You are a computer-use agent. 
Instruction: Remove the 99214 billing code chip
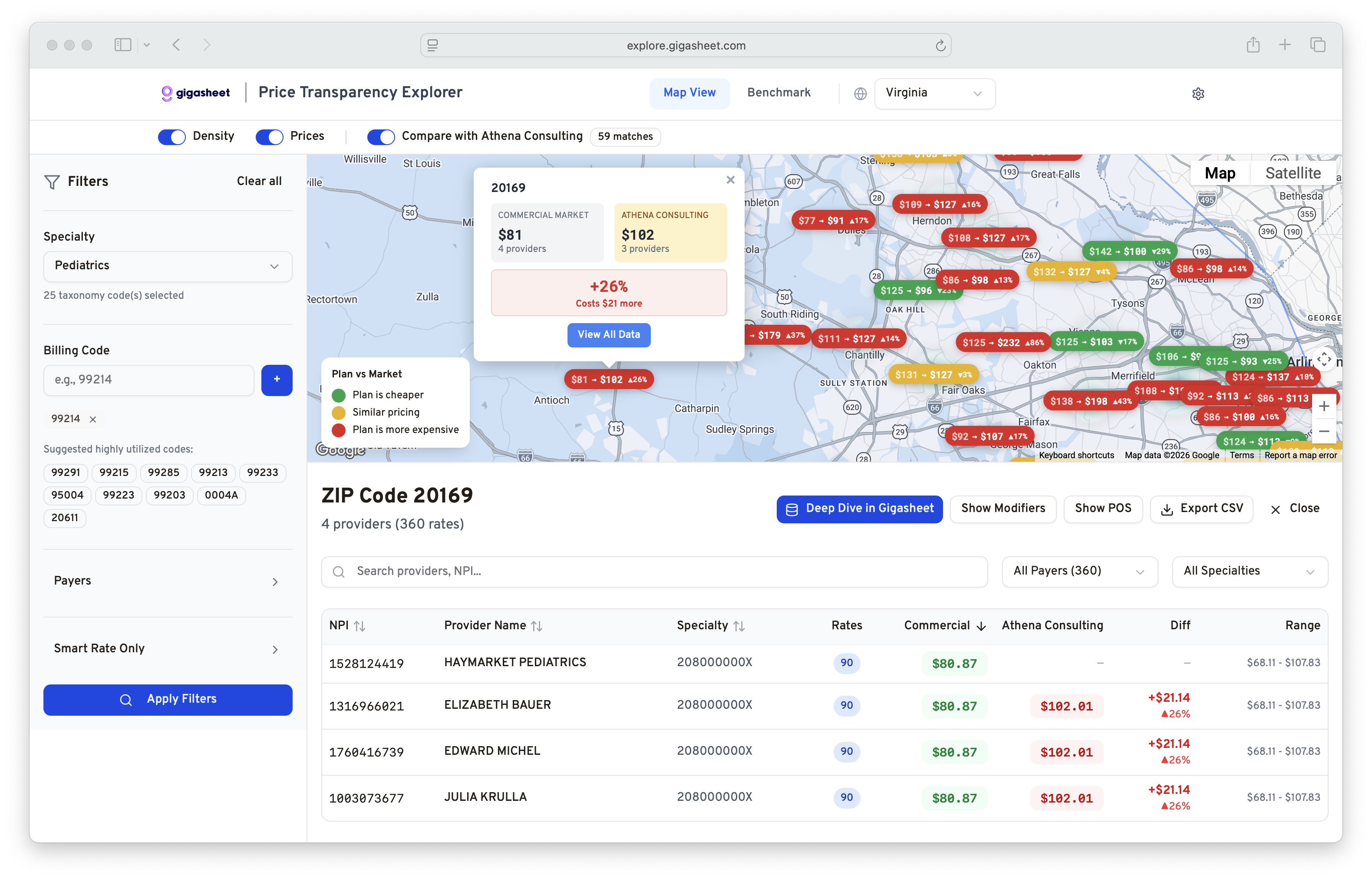click(93, 420)
